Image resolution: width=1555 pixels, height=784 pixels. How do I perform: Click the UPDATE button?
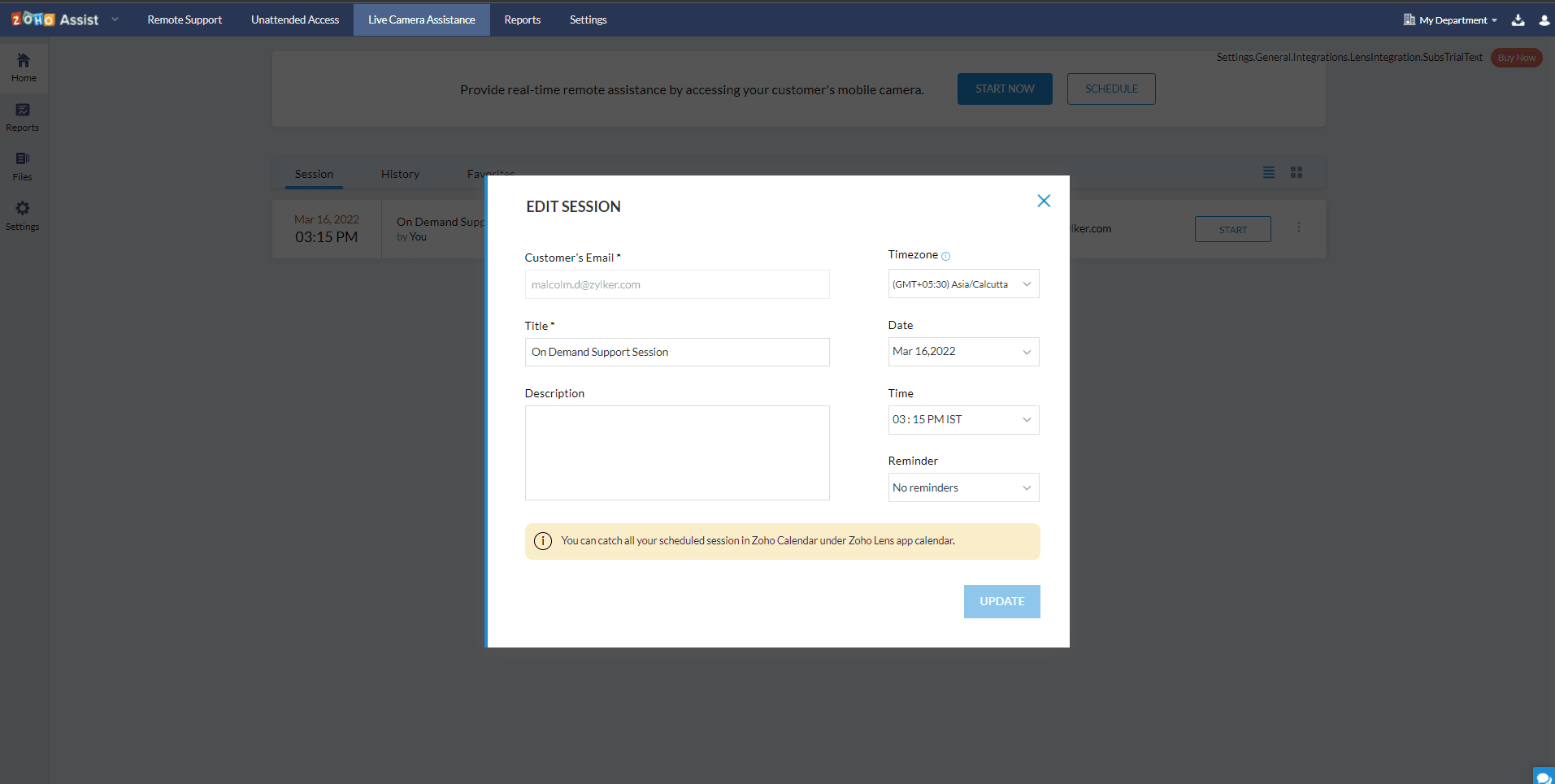coord(1001,601)
